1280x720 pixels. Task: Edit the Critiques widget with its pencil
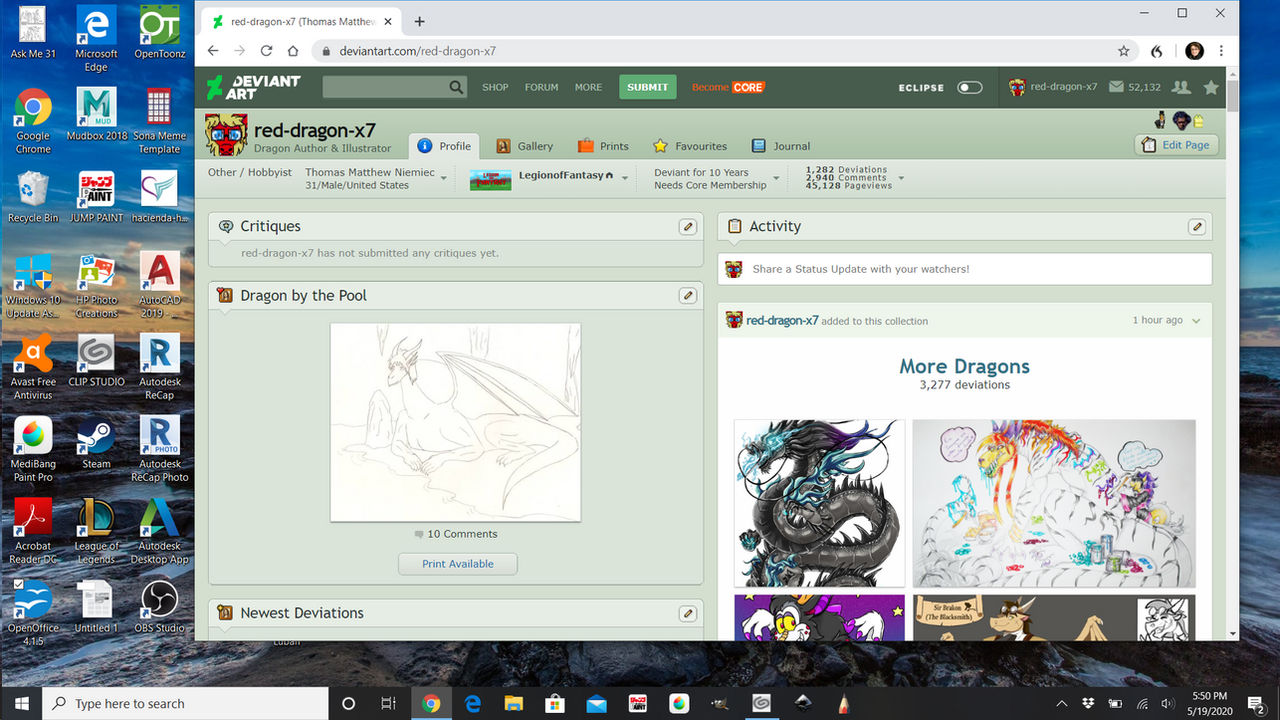pos(688,227)
